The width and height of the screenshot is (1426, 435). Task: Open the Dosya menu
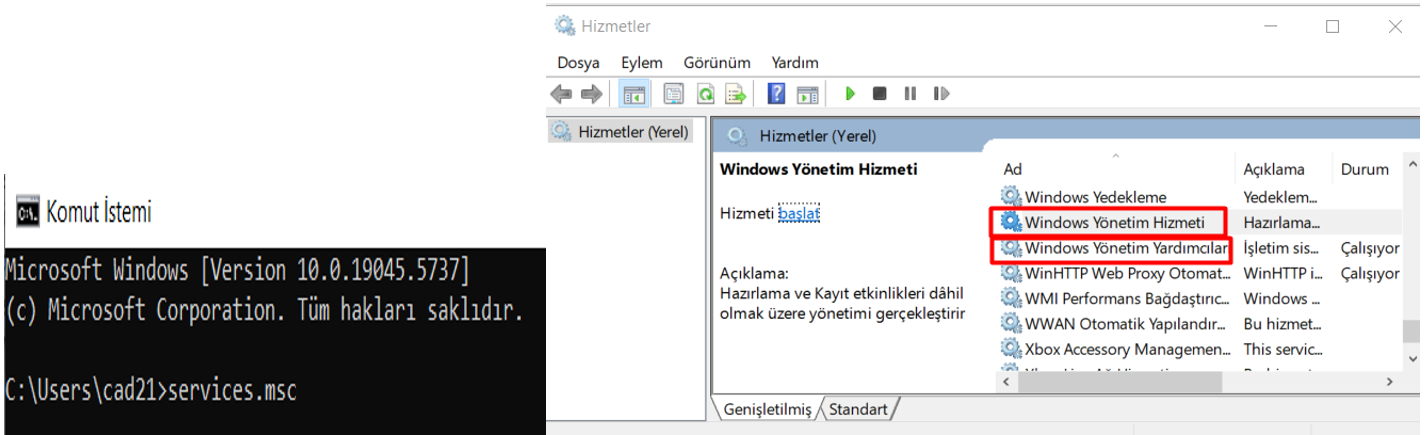(x=578, y=62)
